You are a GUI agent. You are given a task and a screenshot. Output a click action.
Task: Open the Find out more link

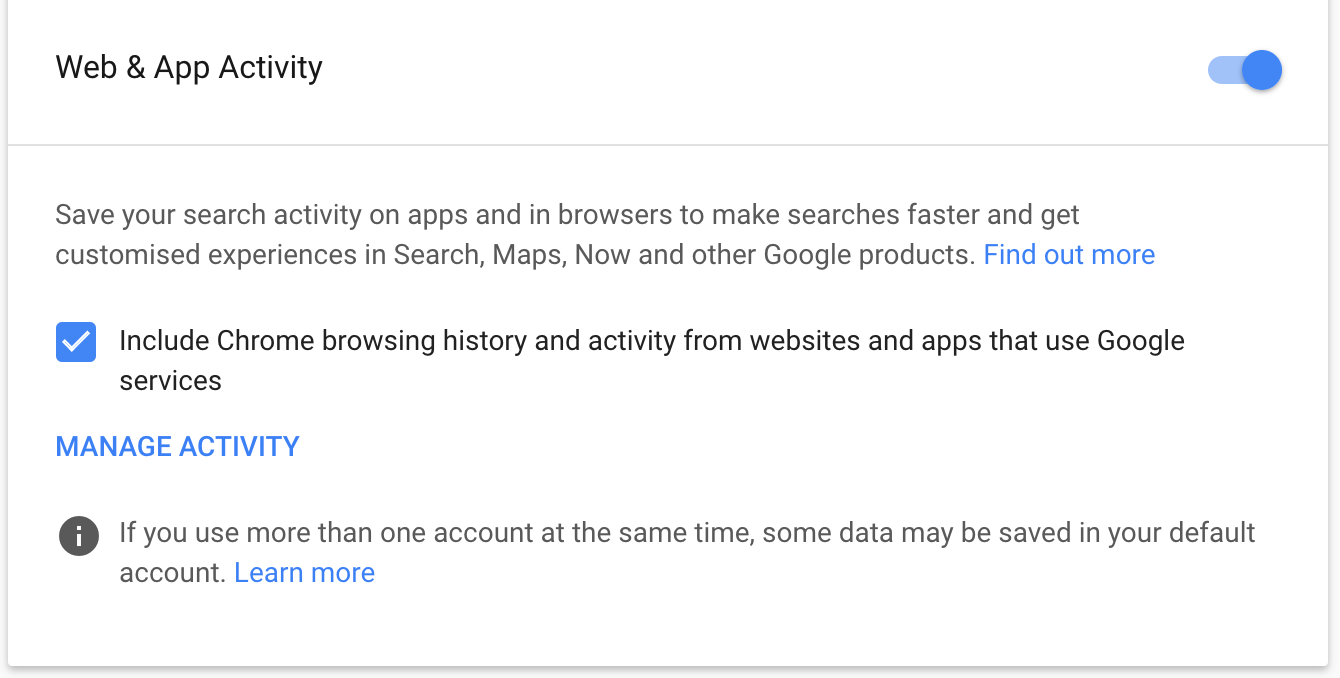point(1069,255)
